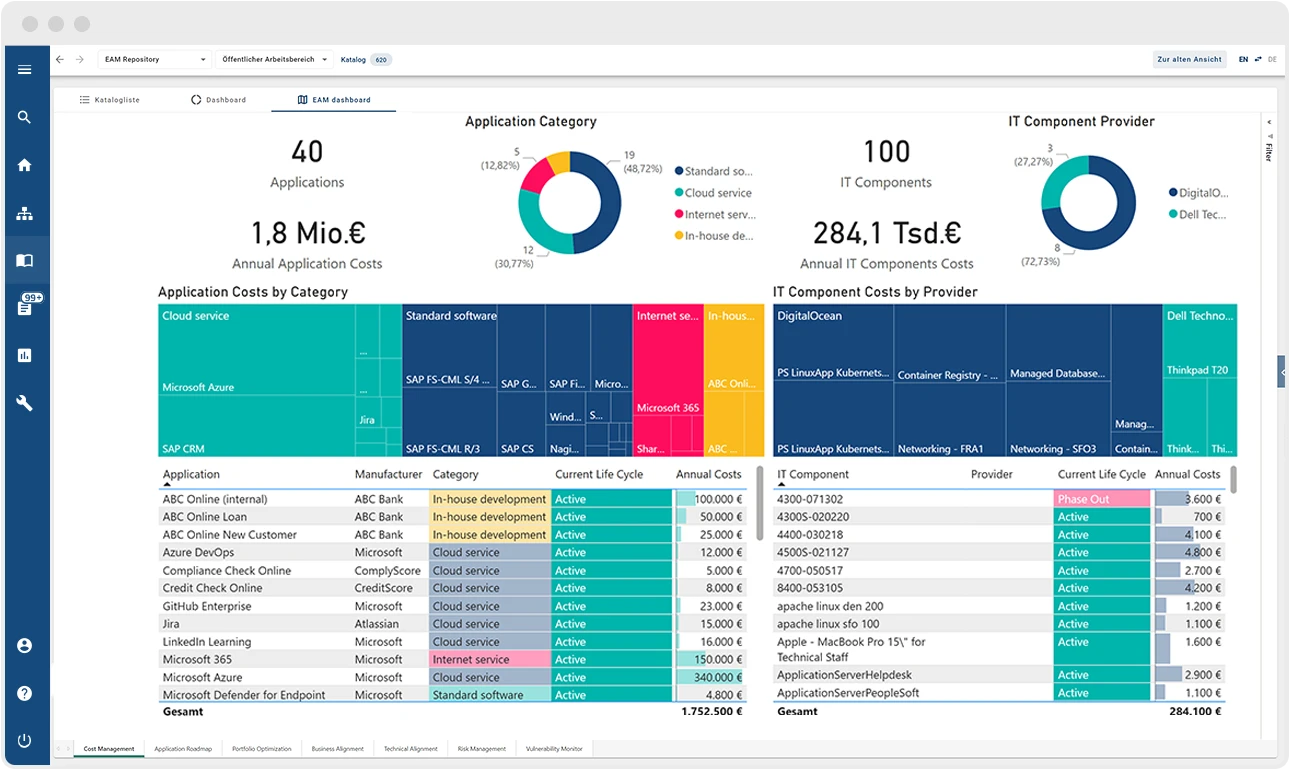
Task: Click the search magnifier sidebar icon
Action: [x=25, y=118]
